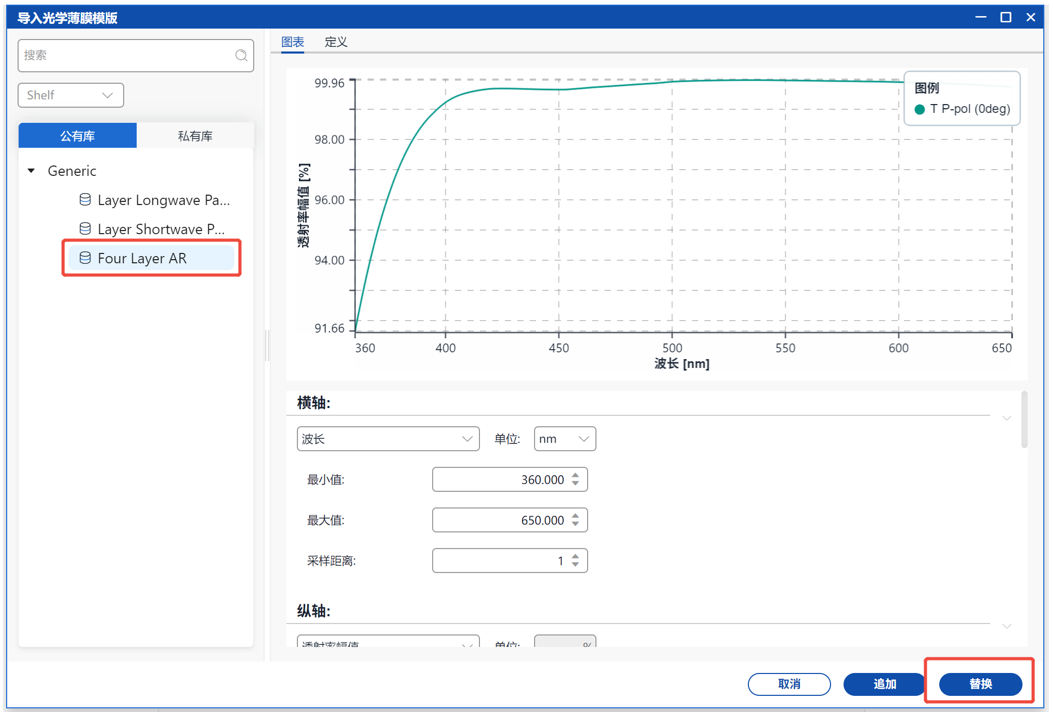Click the Four Layer AR database icon
The width and height of the screenshot is (1053, 714).
(85, 258)
